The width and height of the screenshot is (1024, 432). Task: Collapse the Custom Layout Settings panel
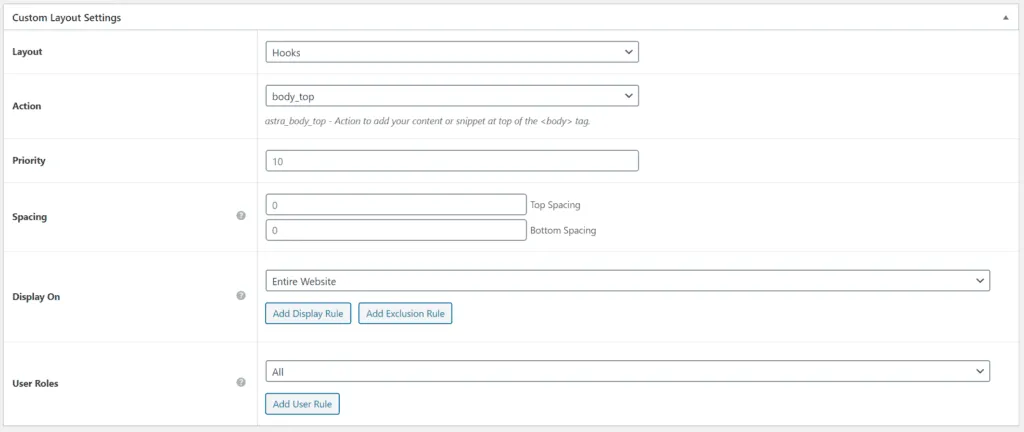[x=1006, y=18]
